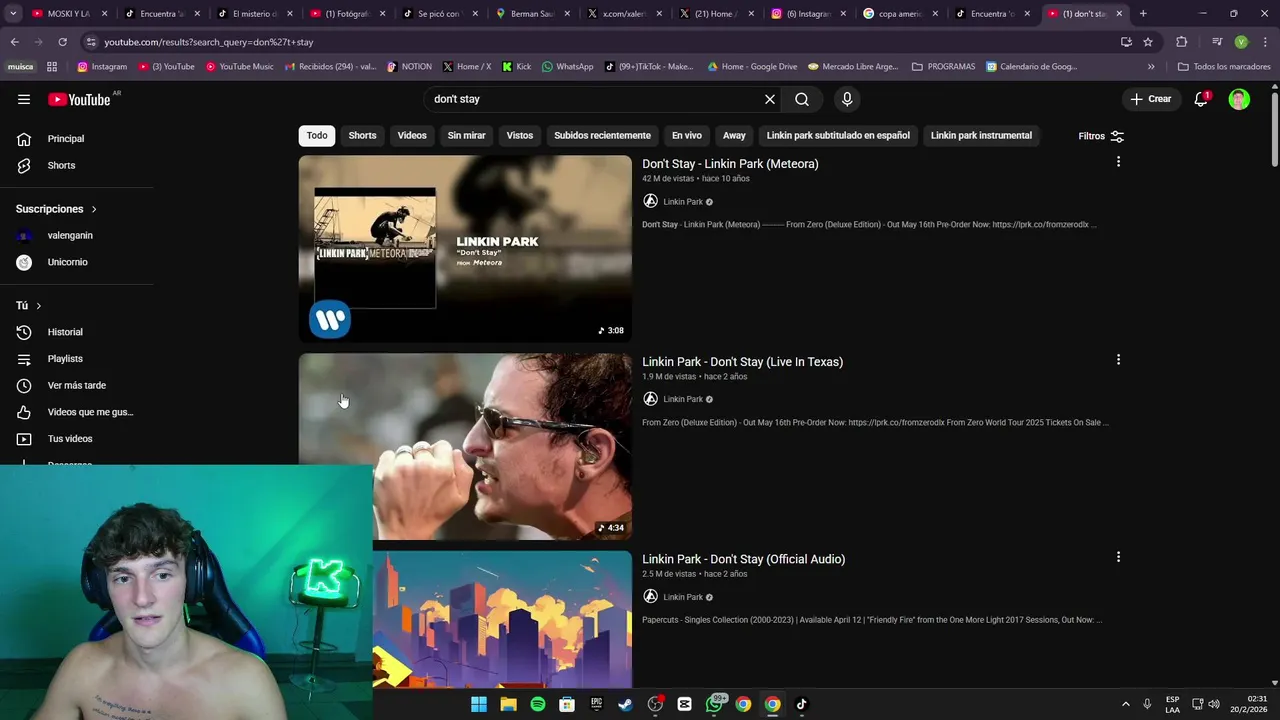The width and height of the screenshot is (1280, 720).
Task: Select the Videos filter chip
Action: tap(412, 136)
